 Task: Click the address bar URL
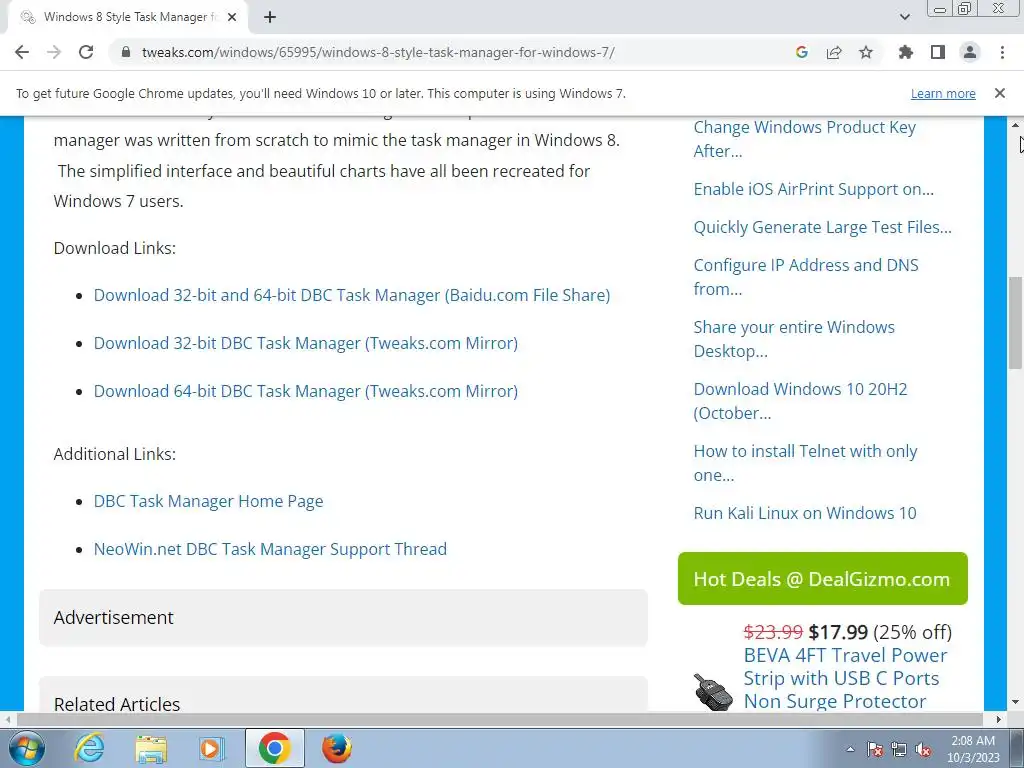pyautogui.click(x=378, y=52)
